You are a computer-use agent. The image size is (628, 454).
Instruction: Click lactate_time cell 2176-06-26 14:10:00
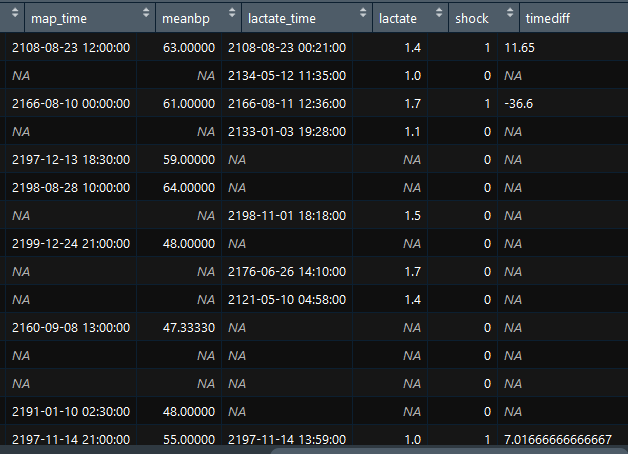(x=287, y=272)
